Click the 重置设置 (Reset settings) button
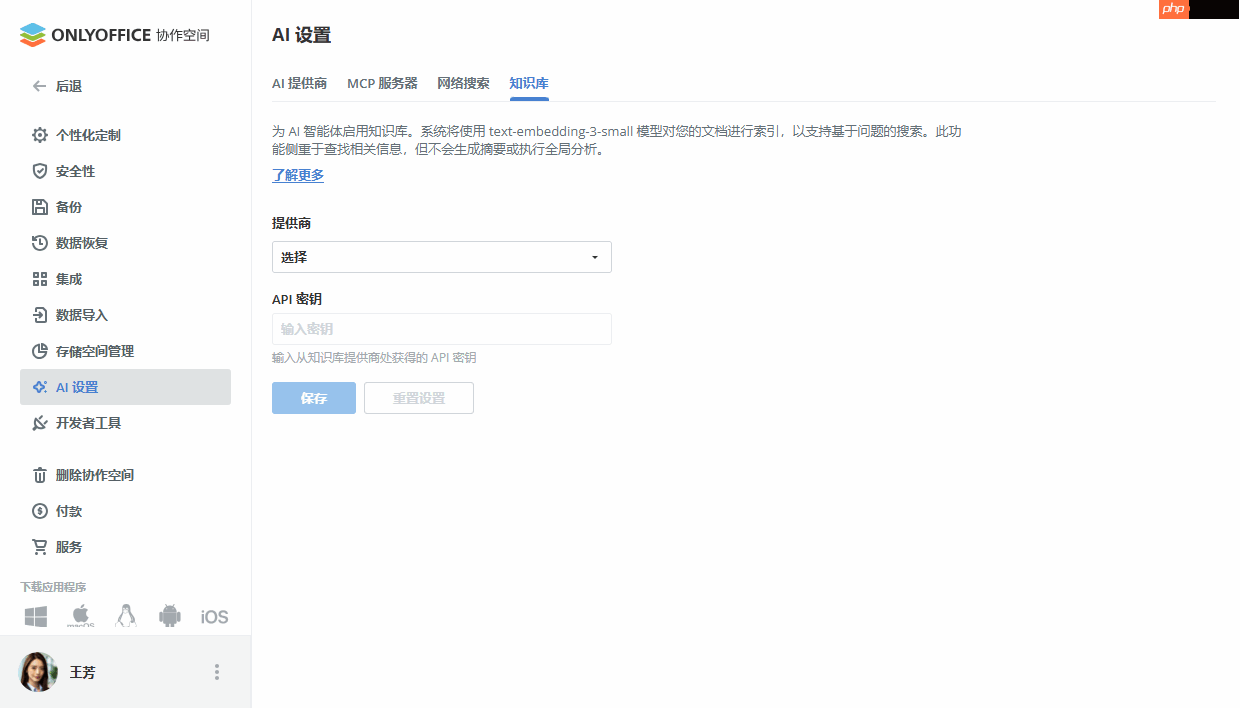 [418, 397]
